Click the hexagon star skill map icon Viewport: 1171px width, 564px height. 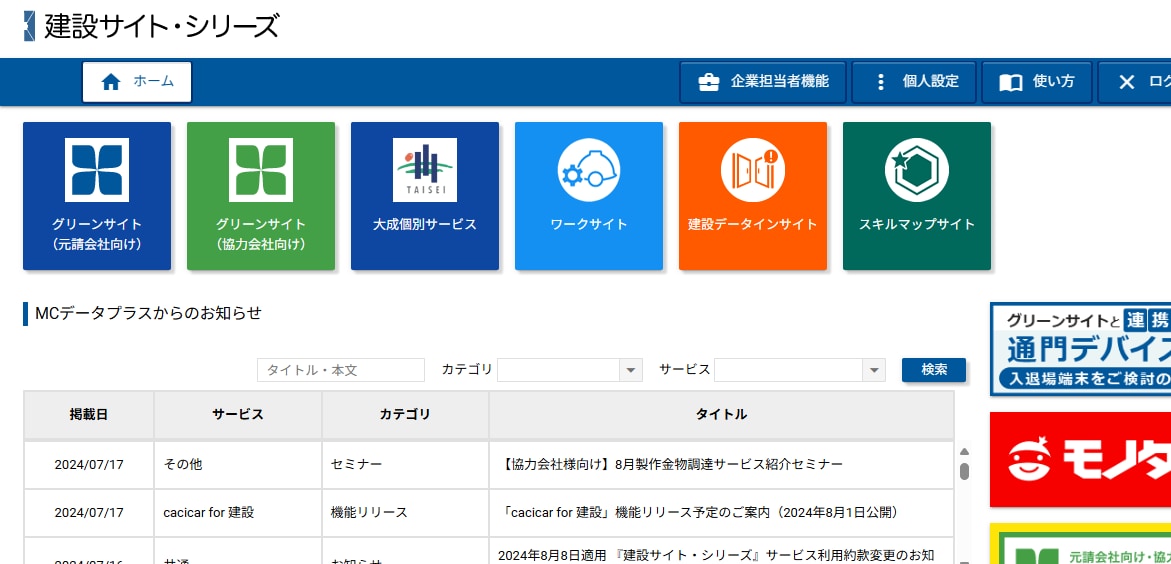[x=917, y=170]
